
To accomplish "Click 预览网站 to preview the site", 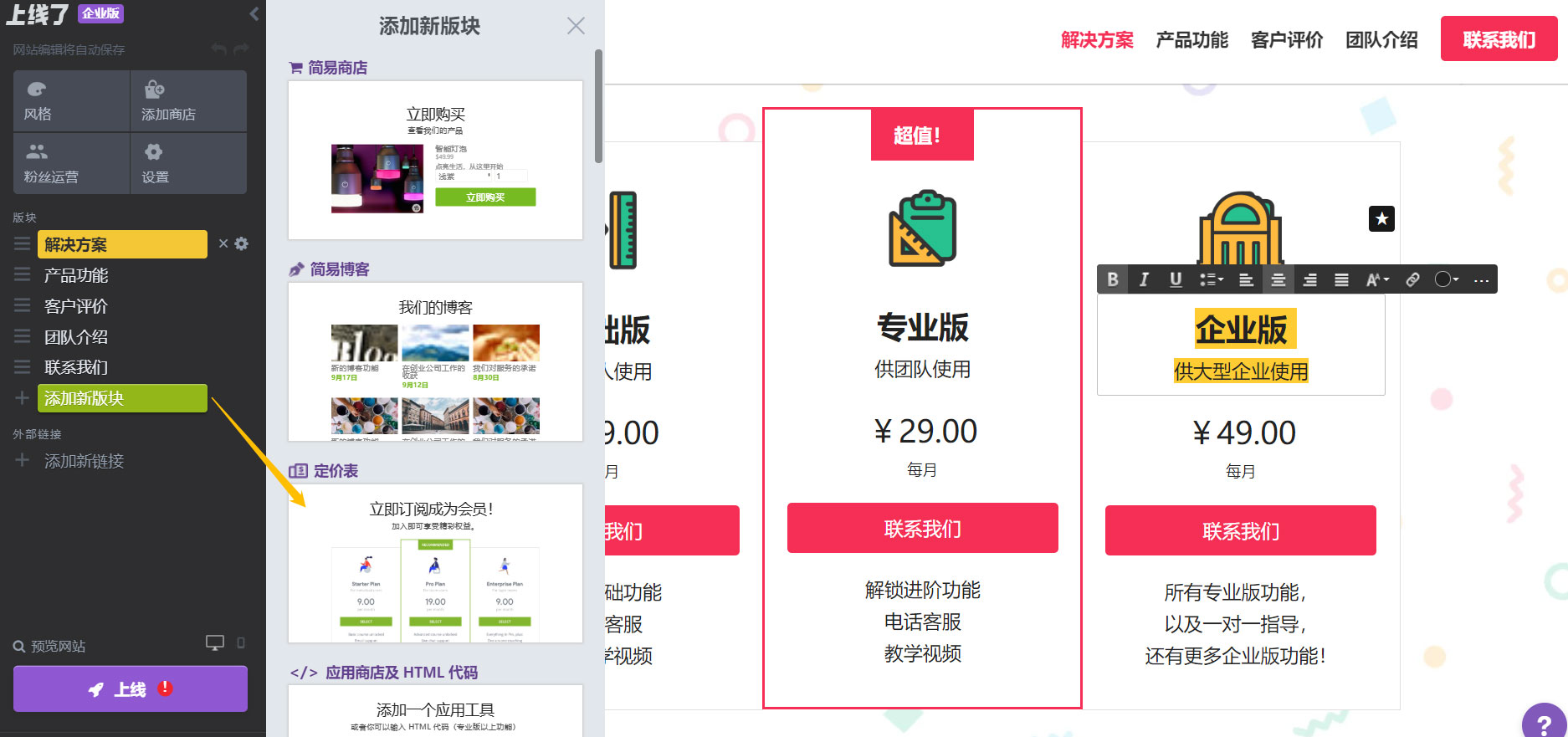I will point(49,646).
